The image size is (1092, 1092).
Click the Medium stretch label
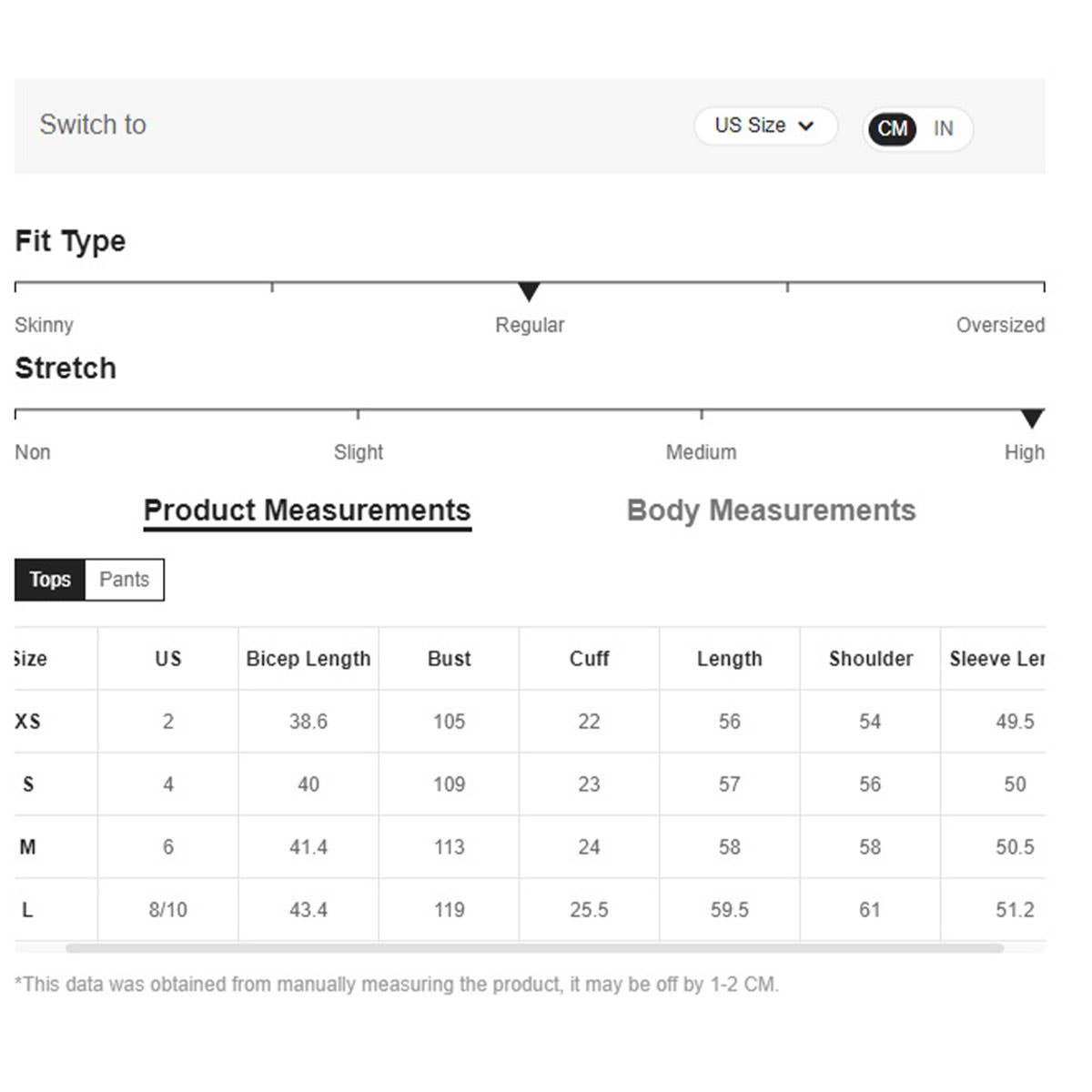tap(701, 452)
